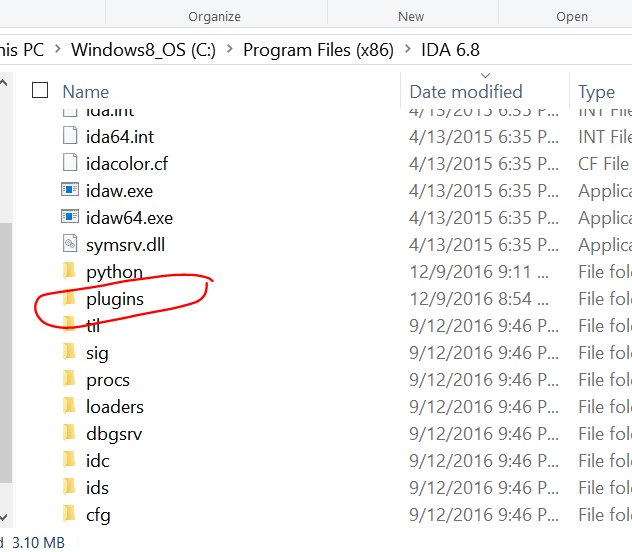The height and width of the screenshot is (552, 632).
Task: Toggle the select-all items checkbox
Action: (40, 91)
